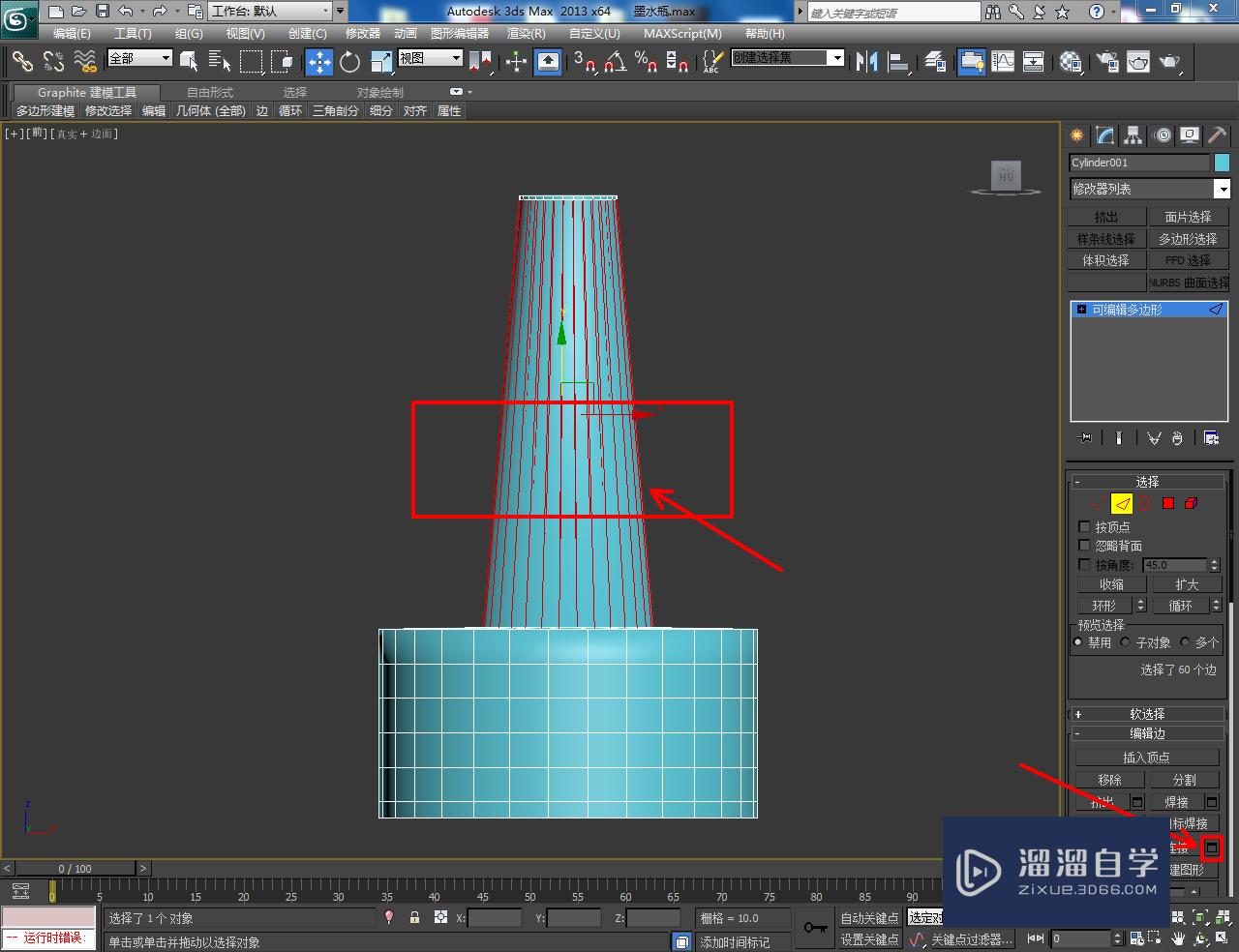Switch to the Utilities hammer panel

click(x=1218, y=135)
